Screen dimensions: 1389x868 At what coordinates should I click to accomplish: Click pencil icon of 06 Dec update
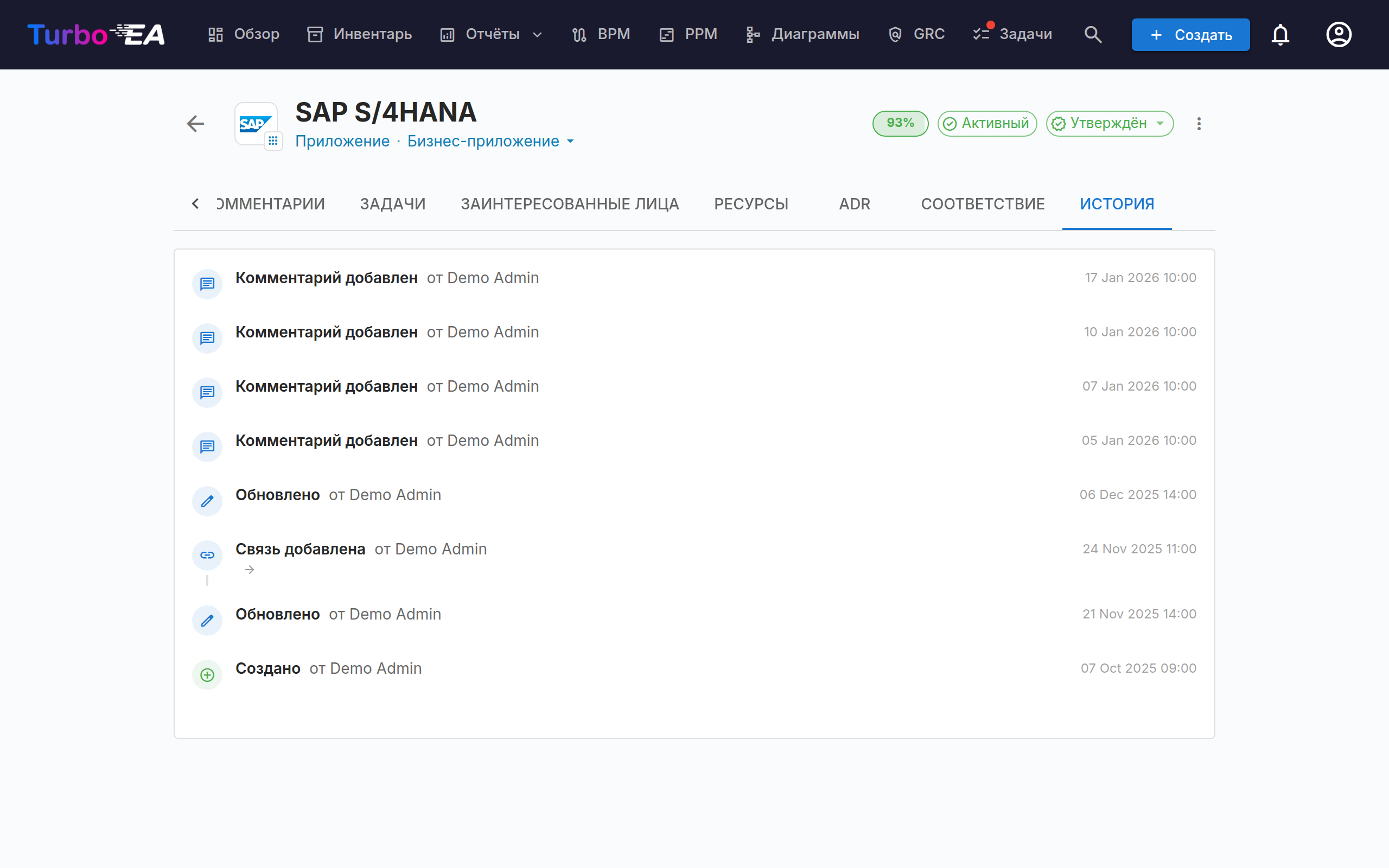207,501
